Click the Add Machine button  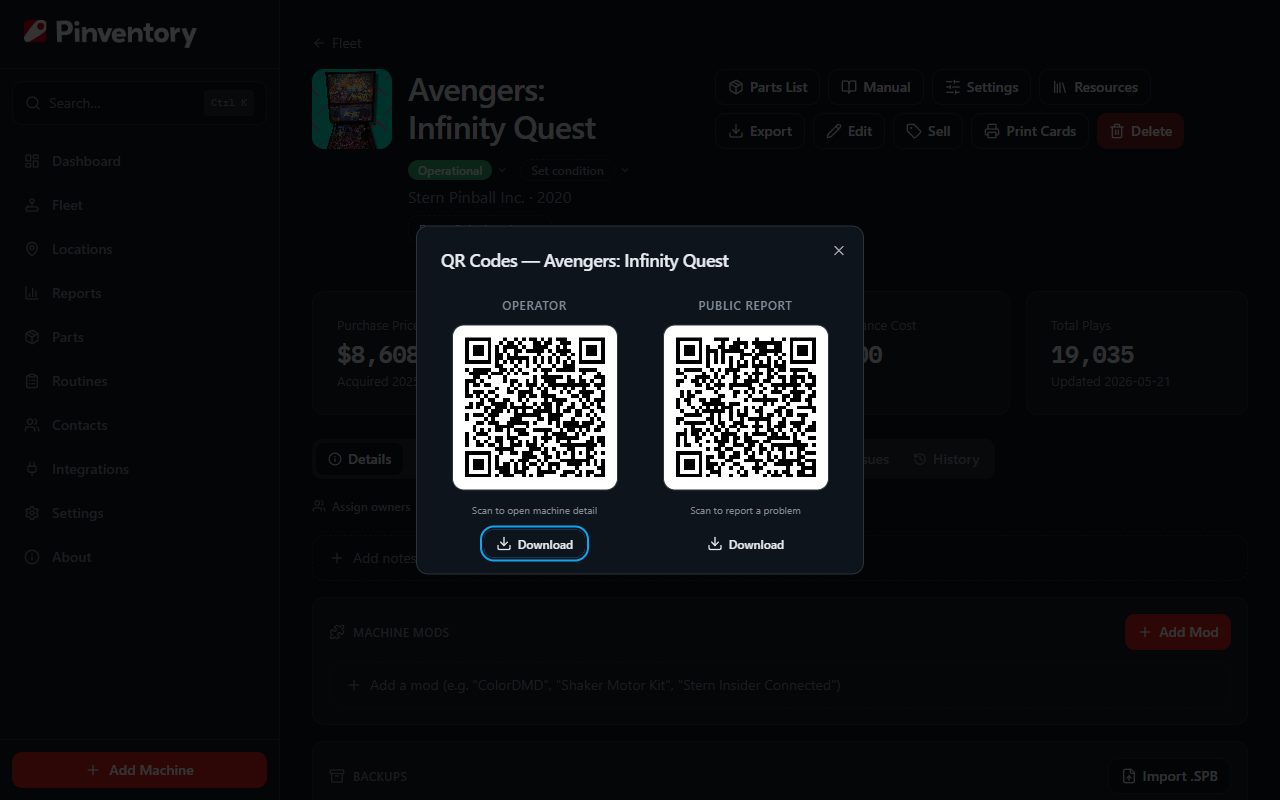[x=139, y=770]
